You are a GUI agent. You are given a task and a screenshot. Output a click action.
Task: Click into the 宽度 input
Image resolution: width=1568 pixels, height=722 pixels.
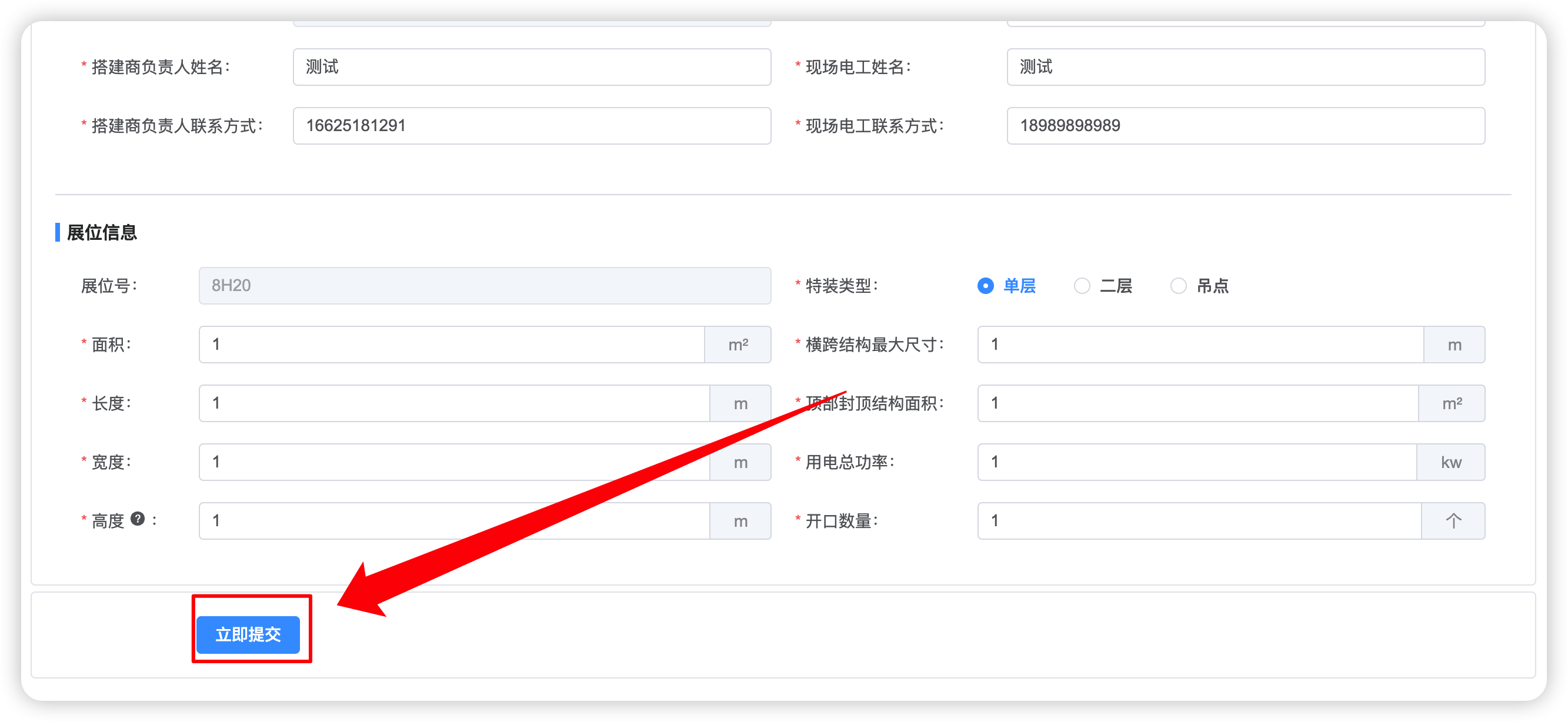point(455,462)
